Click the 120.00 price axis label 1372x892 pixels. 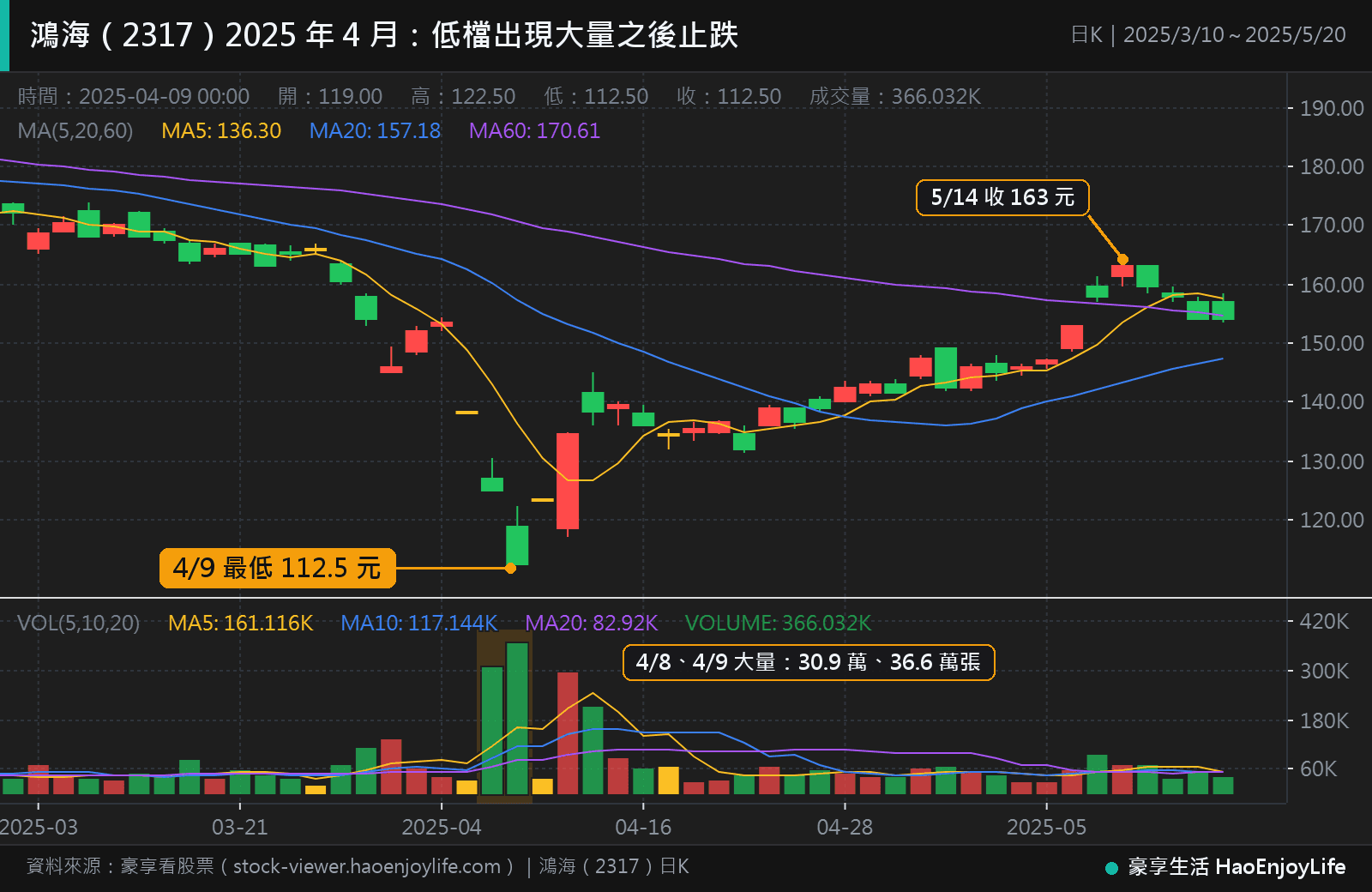point(1332,520)
